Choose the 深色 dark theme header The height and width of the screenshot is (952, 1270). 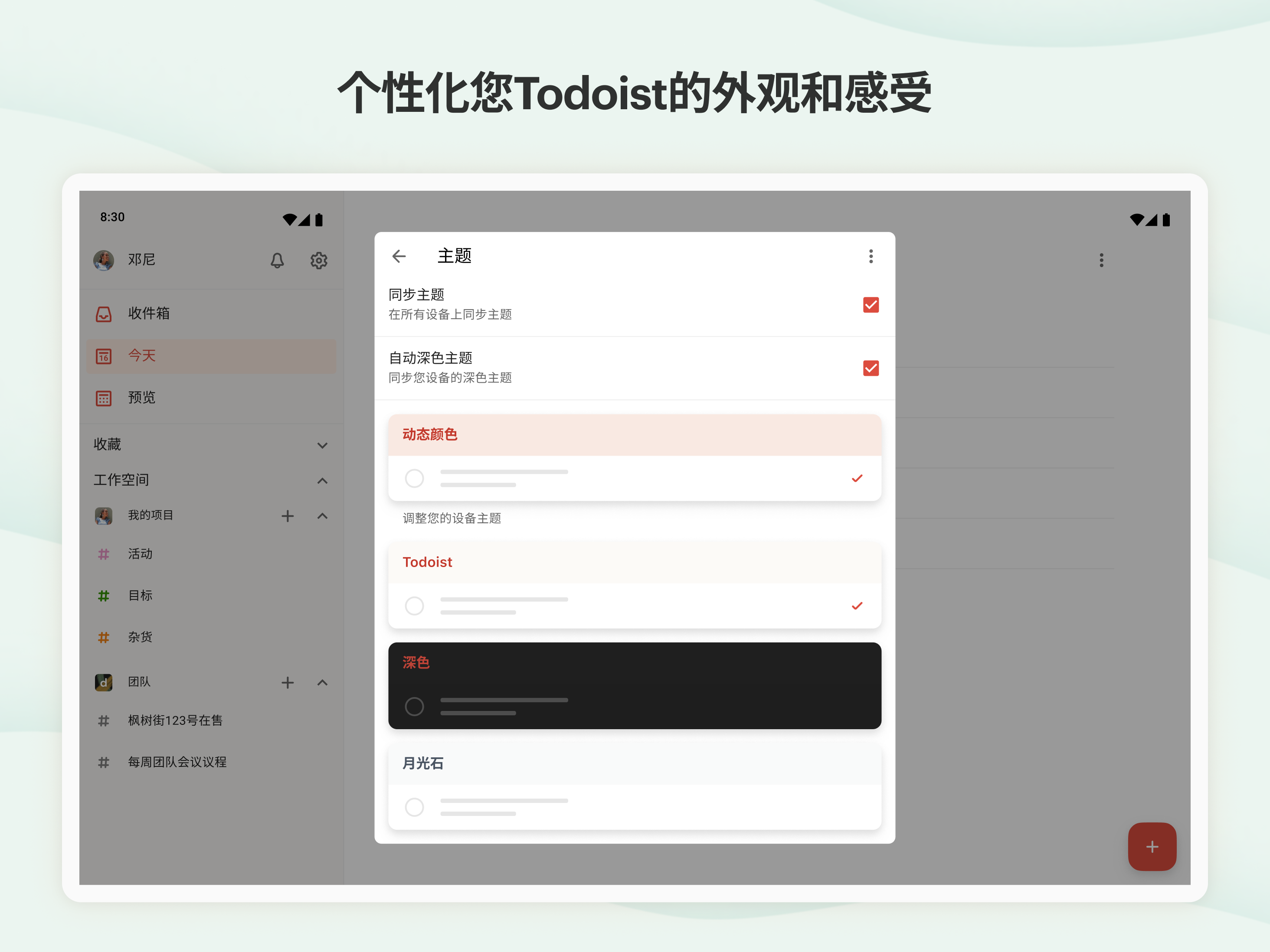[635, 663]
